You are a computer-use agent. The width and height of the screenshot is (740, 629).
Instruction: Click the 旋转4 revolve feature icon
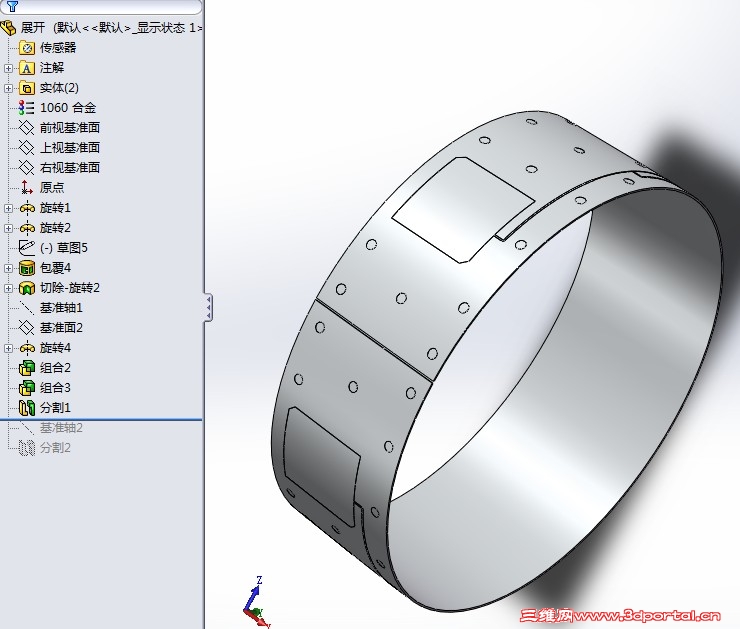pos(27,348)
